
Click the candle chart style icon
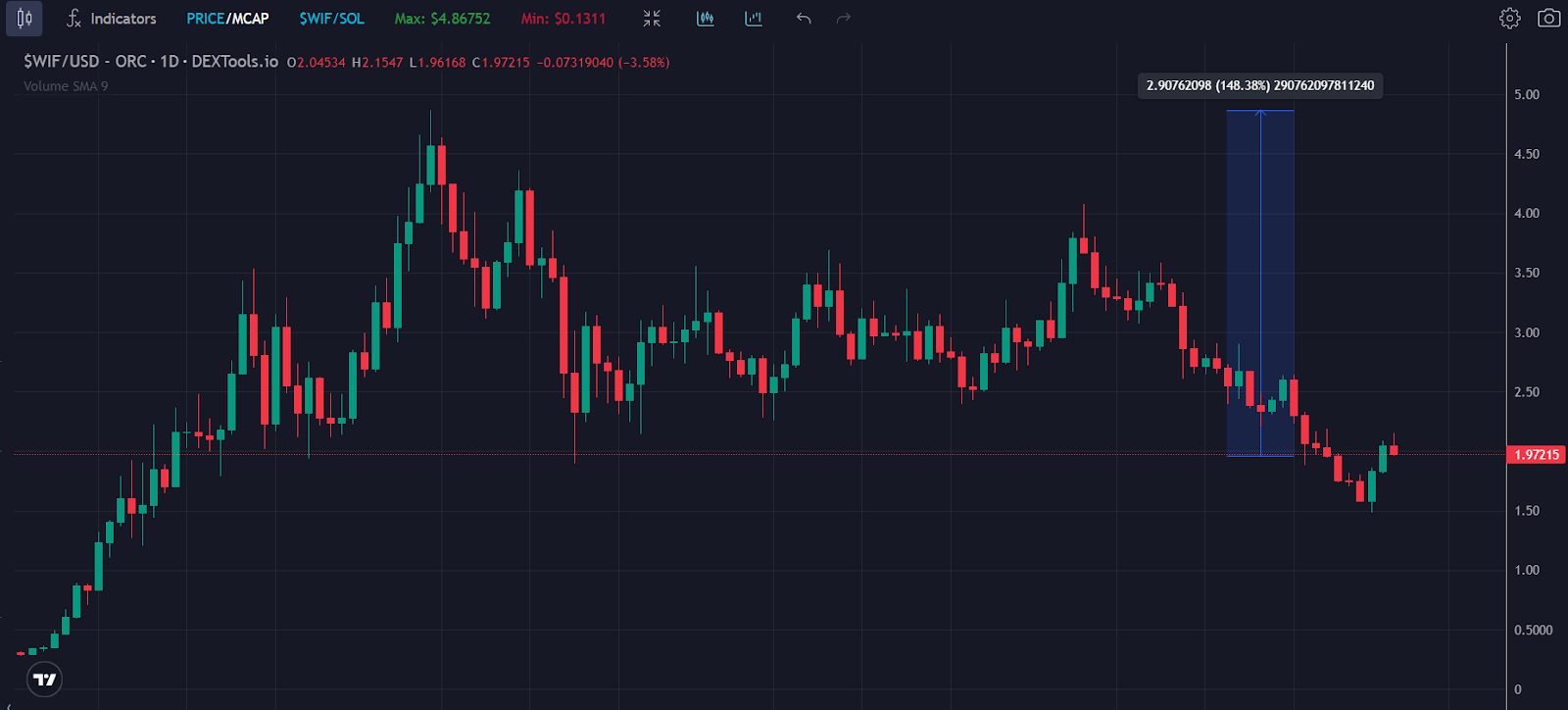(x=706, y=19)
